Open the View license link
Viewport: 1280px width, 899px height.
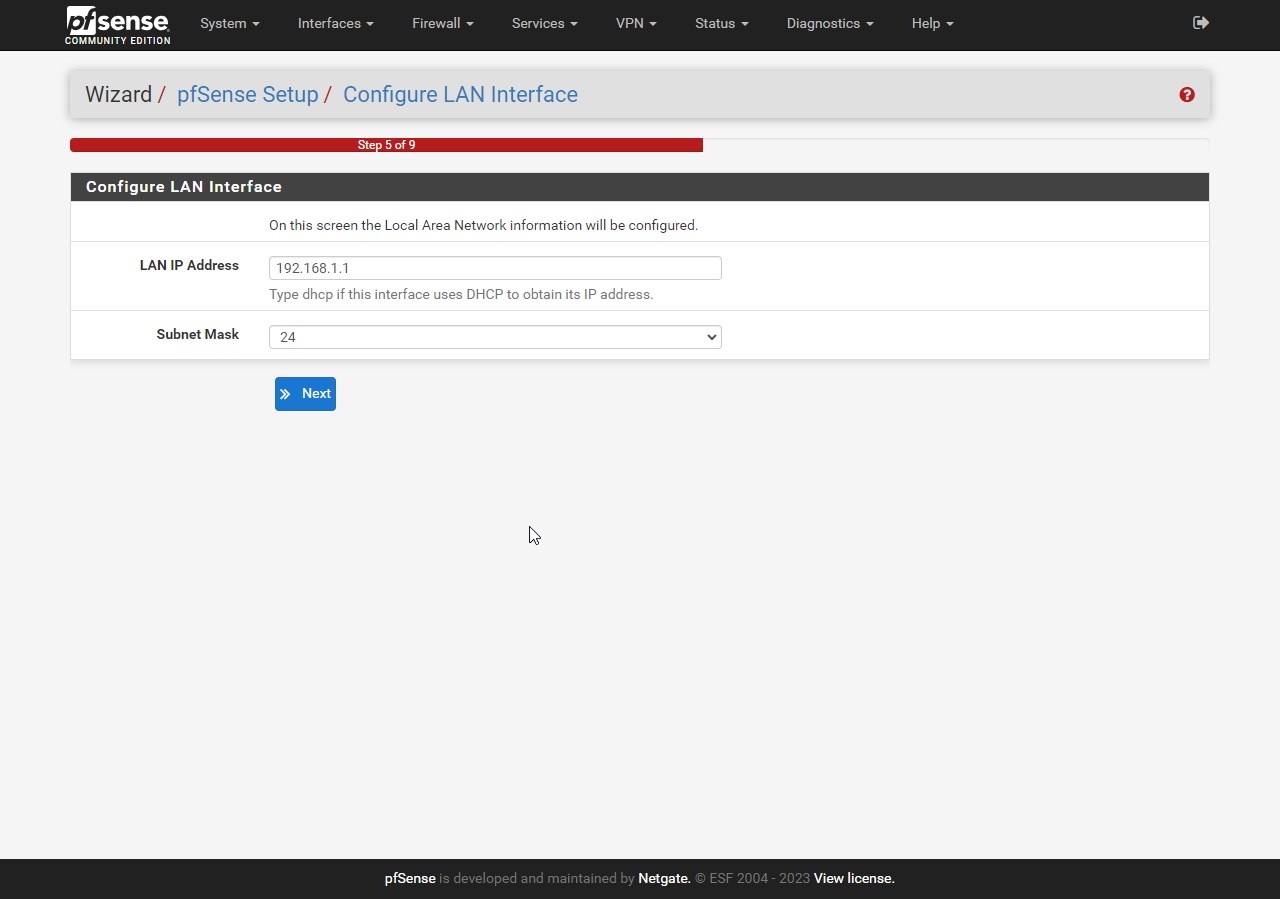point(854,878)
